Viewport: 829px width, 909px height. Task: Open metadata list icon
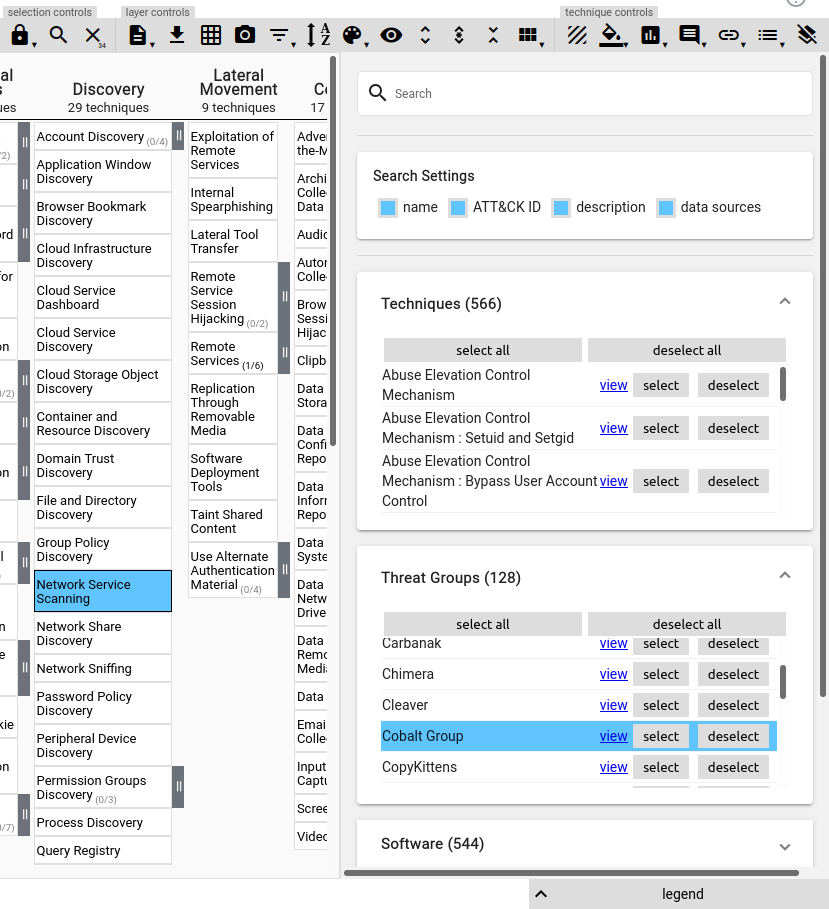coord(768,35)
